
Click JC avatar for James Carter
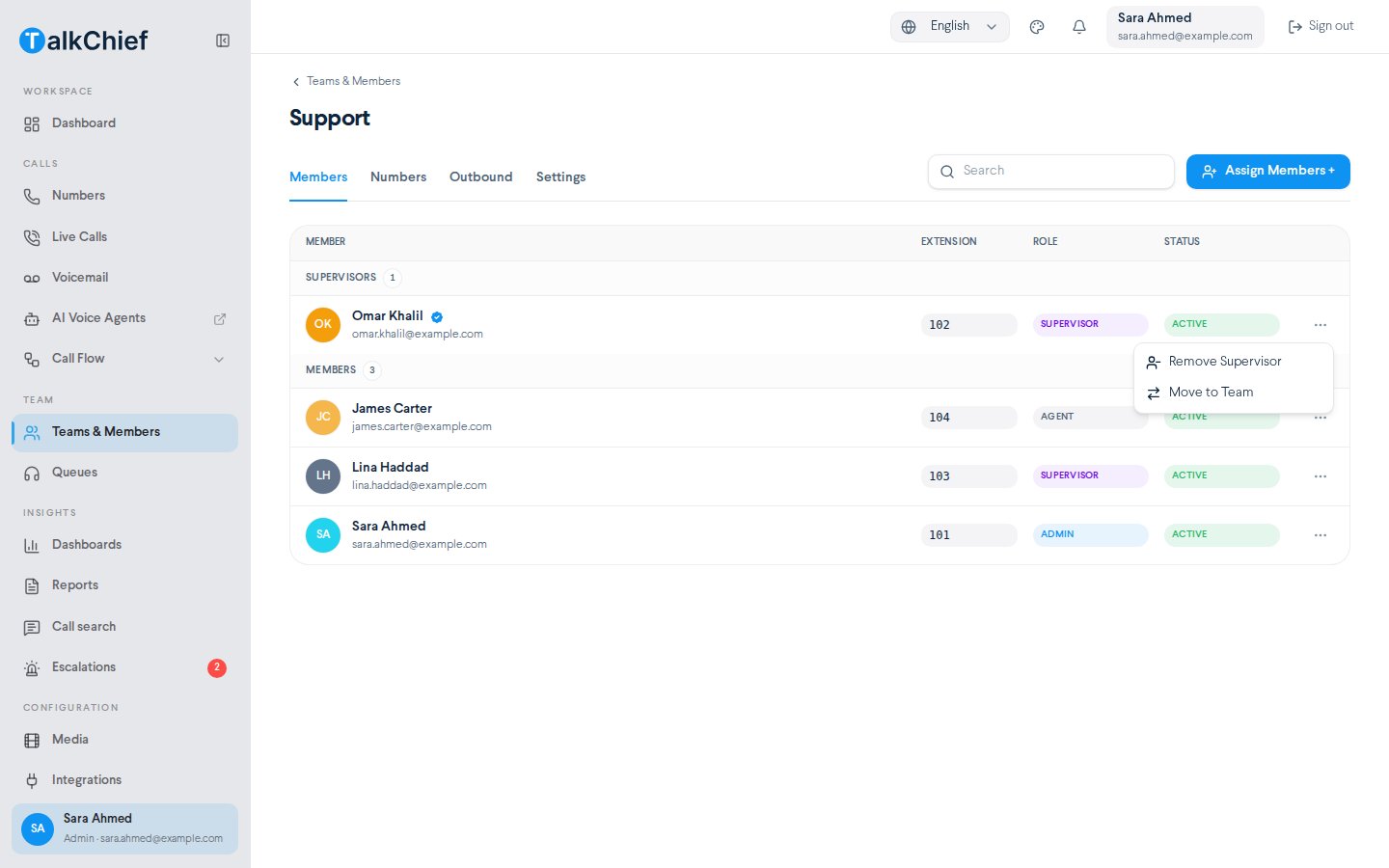(323, 418)
